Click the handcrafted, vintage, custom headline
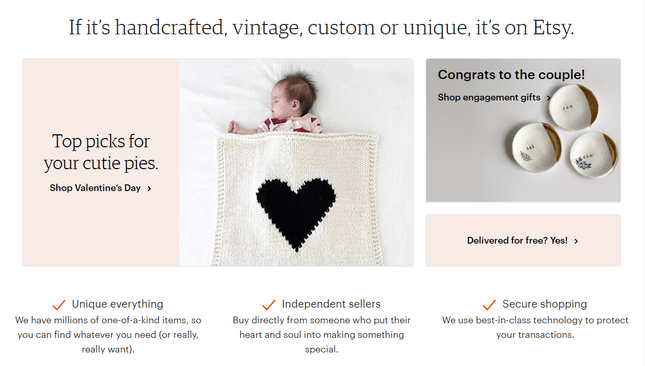645x366 pixels. [x=321, y=28]
